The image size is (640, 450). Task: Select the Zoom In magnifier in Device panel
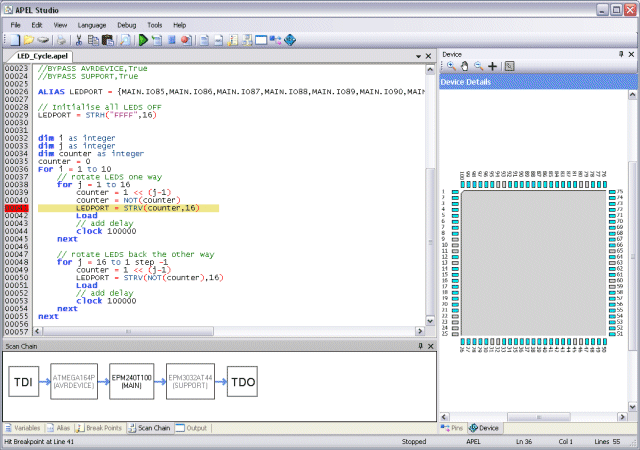pos(451,66)
